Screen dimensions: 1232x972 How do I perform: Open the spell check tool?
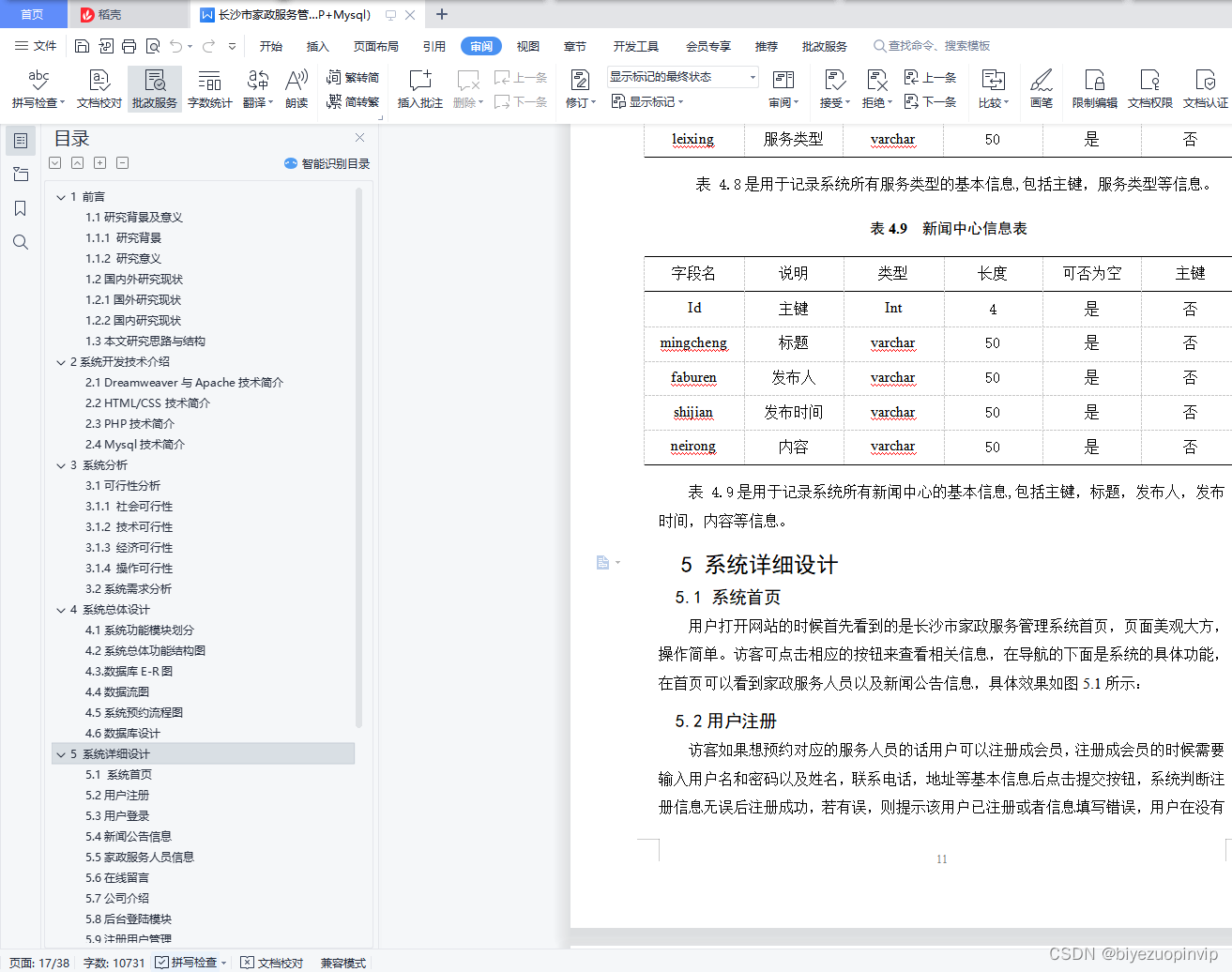(38, 89)
